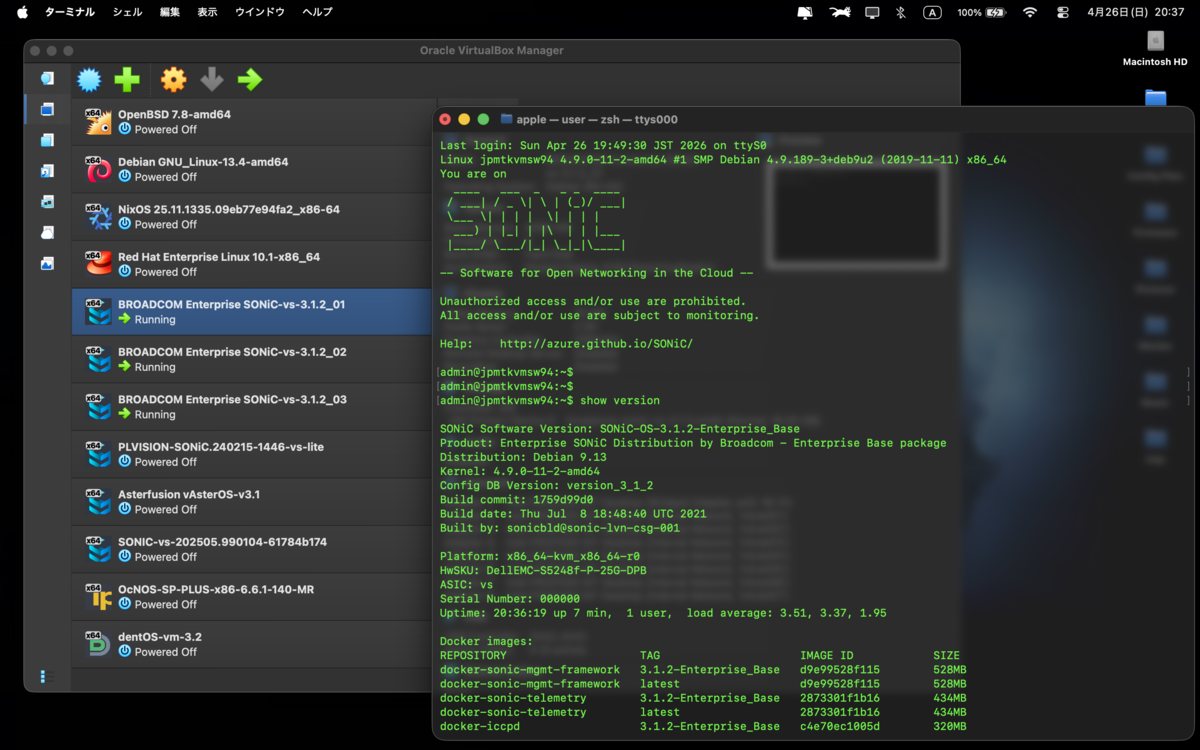Click the menu bar date and time
This screenshot has height=750, width=1200.
[1136, 12]
